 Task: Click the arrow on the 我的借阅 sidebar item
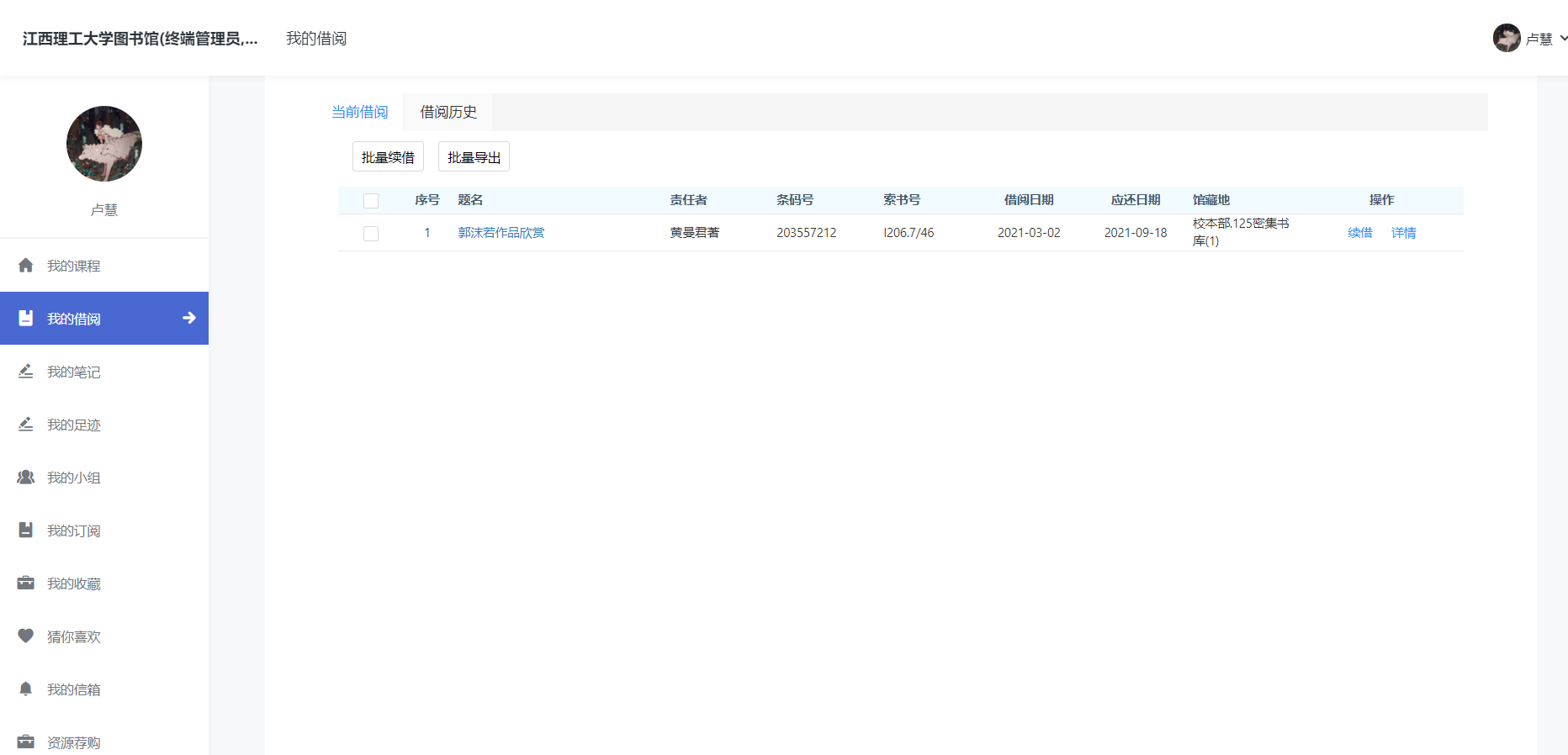189,318
